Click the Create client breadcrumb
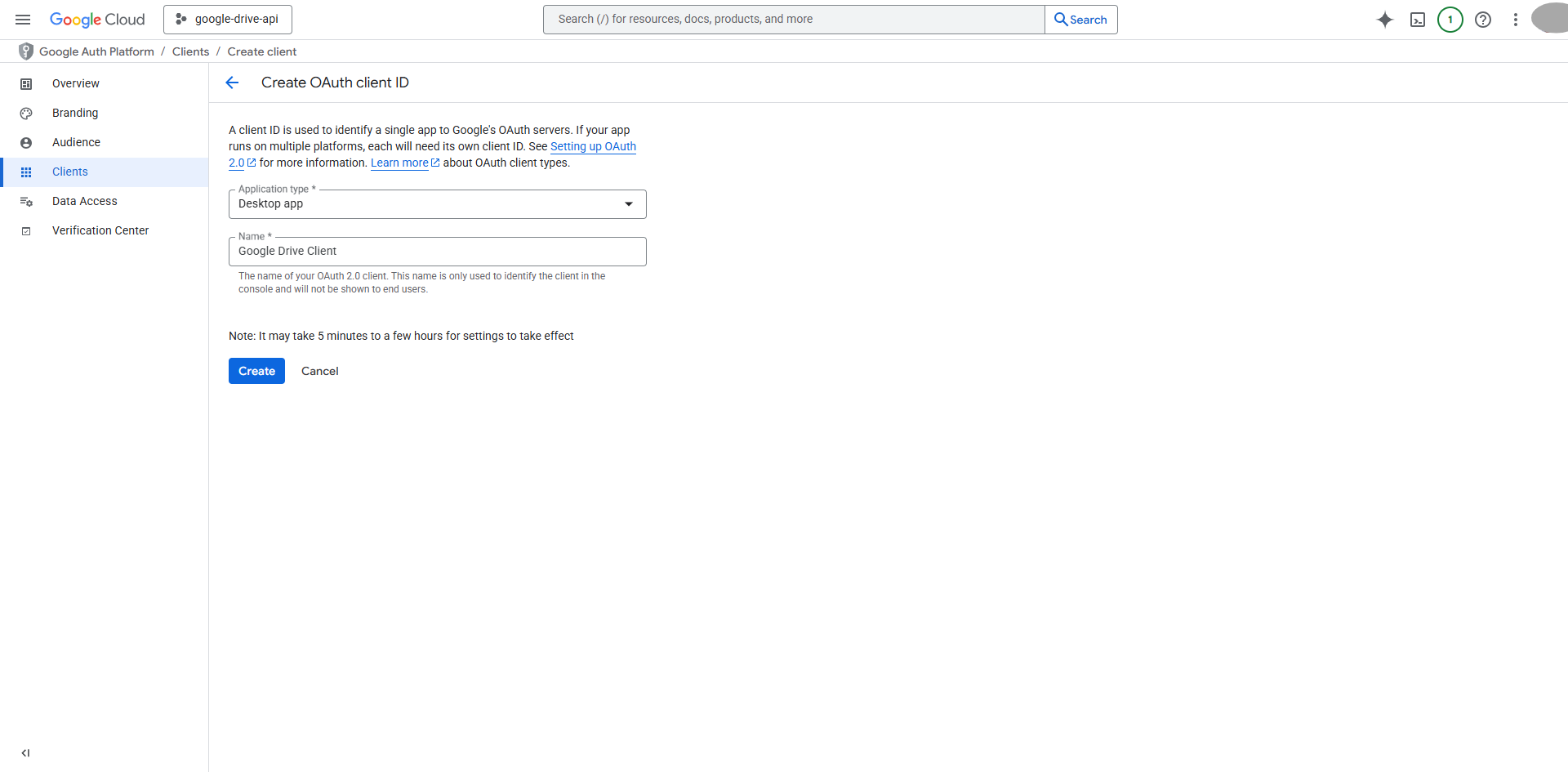Viewport: 1568px width, 772px height. (262, 51)
